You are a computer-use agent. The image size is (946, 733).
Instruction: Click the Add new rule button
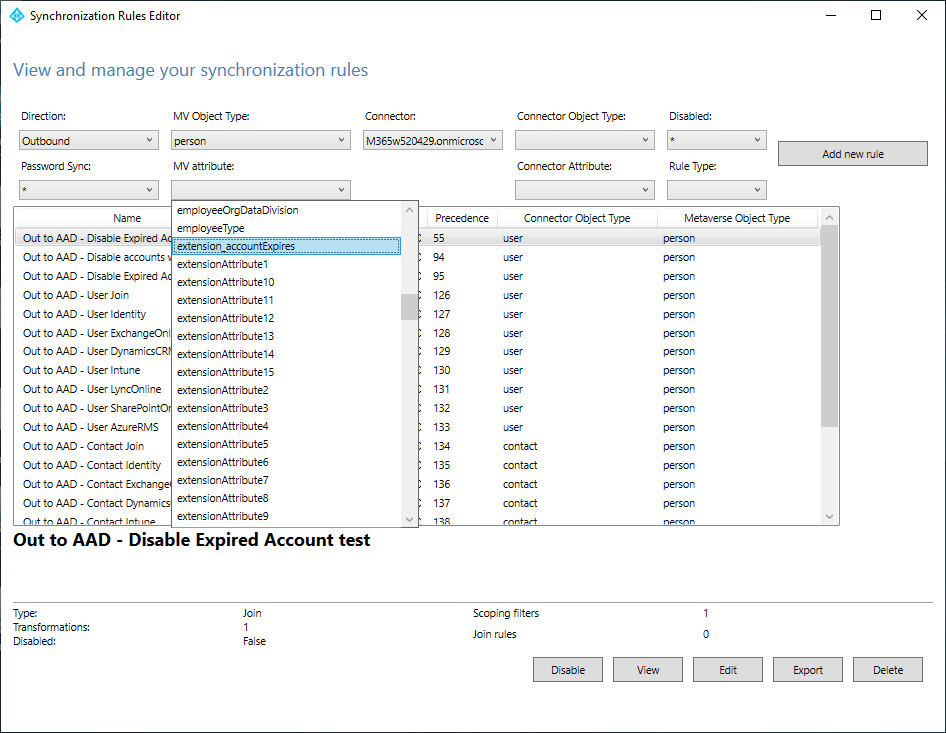point(852,154)
